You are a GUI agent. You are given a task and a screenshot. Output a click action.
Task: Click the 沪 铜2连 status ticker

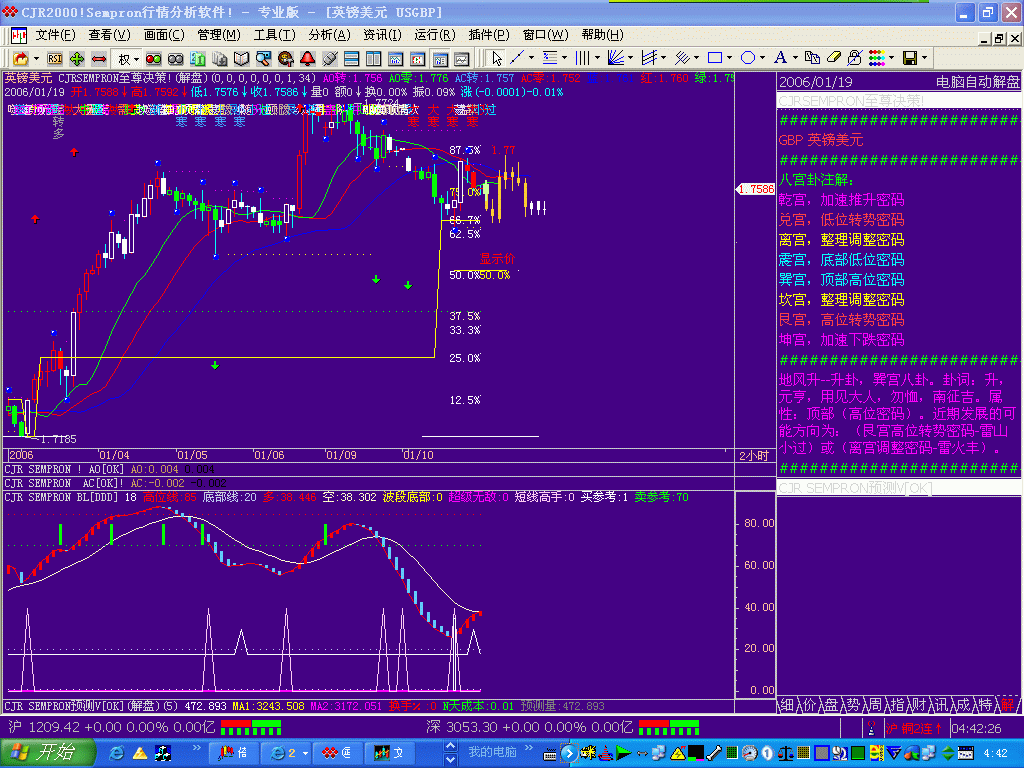coord(914,728)
